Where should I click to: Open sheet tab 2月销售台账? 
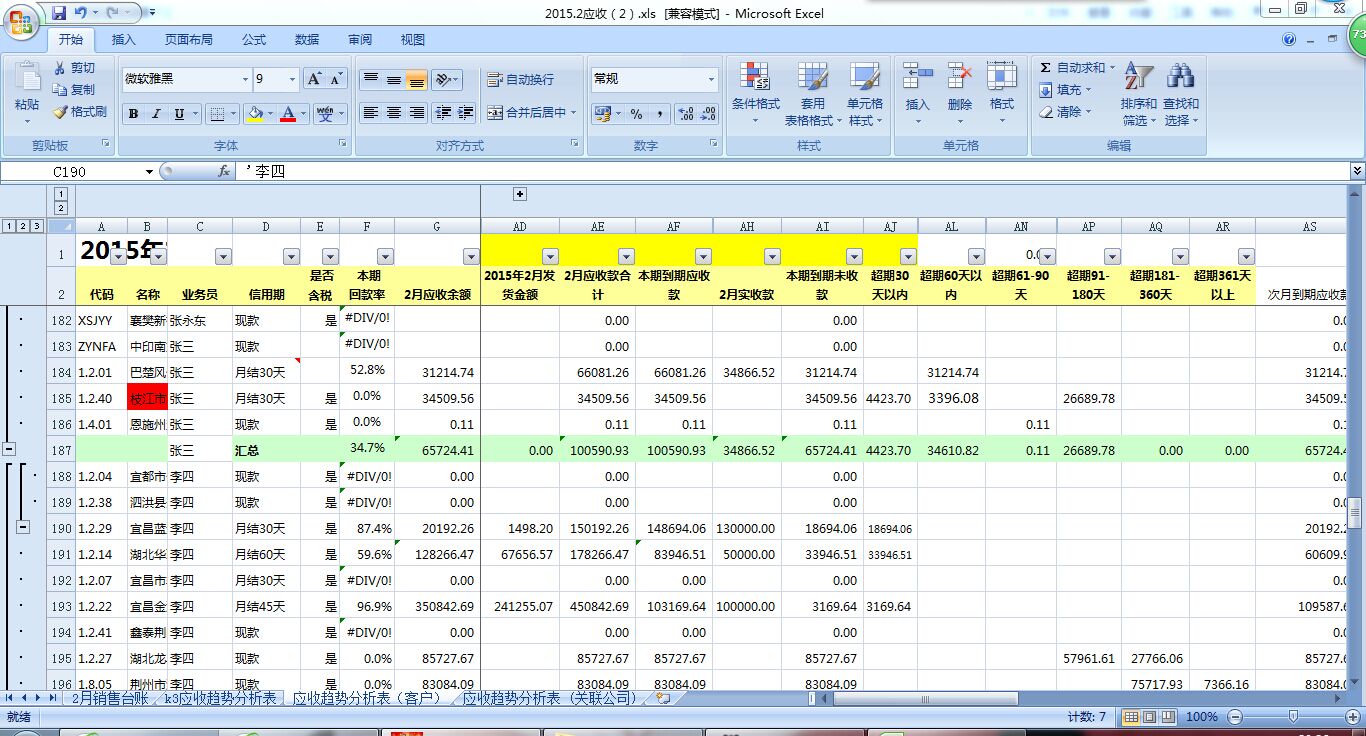(x=110, y=698)
